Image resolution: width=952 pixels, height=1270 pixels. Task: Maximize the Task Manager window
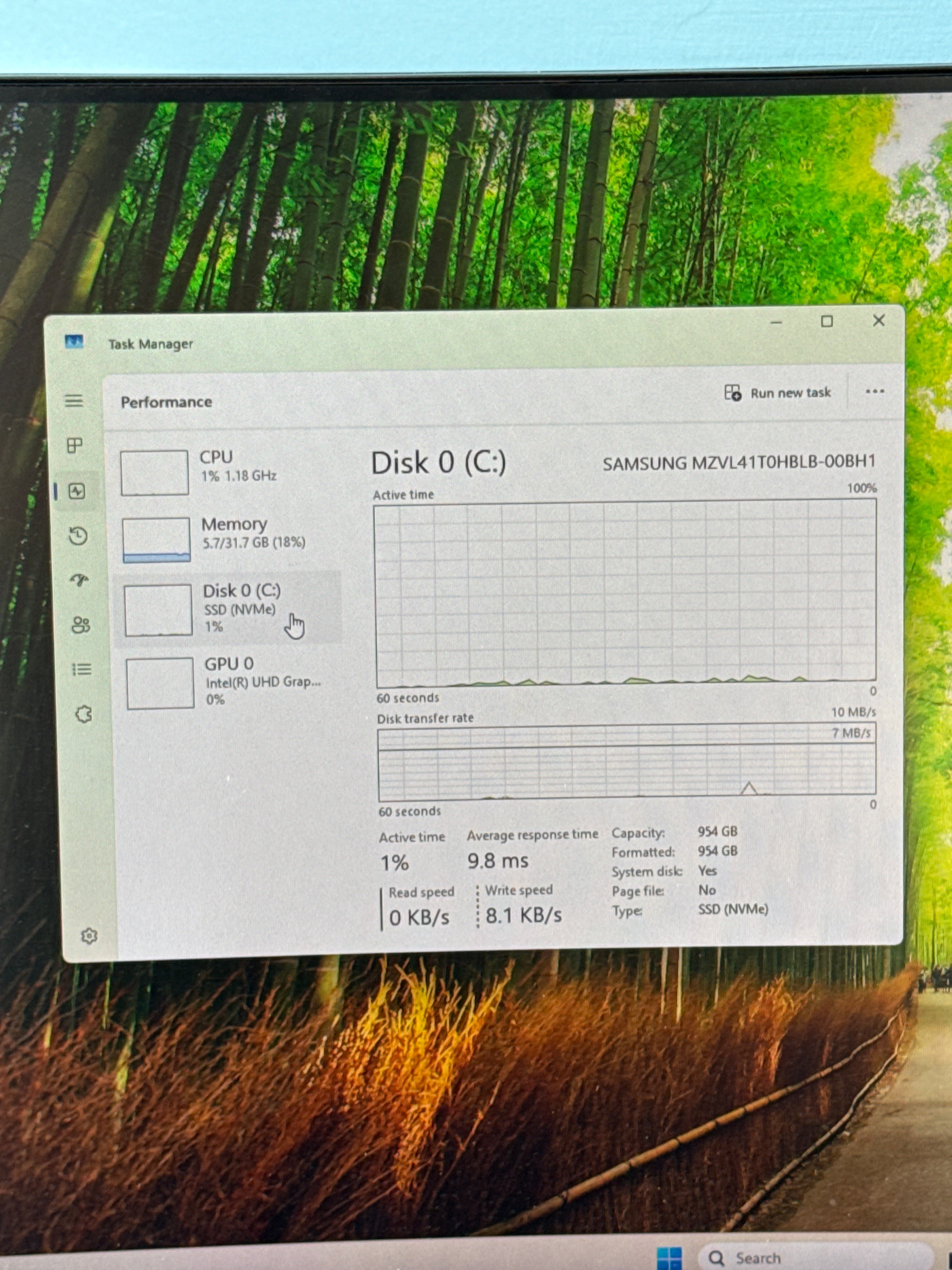827,322
